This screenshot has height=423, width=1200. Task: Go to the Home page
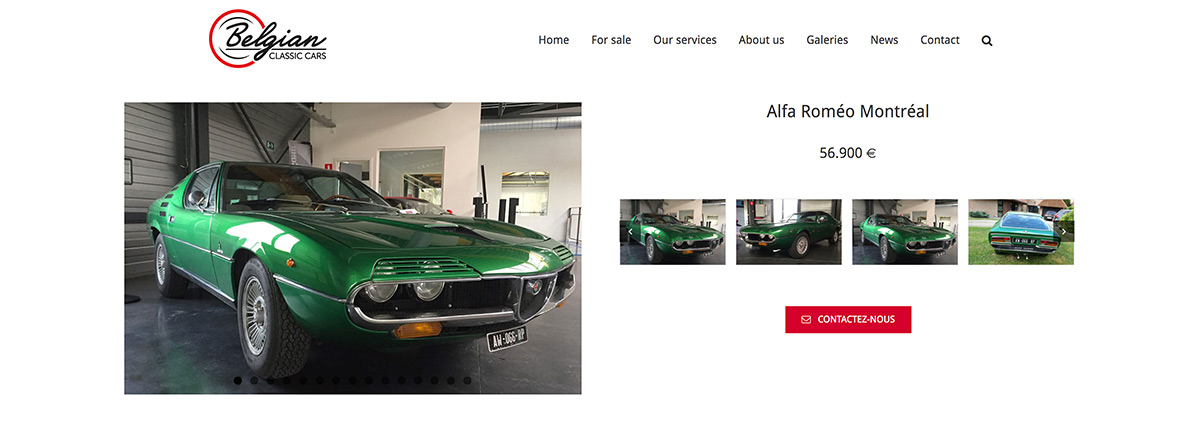(x=553, y=40)
